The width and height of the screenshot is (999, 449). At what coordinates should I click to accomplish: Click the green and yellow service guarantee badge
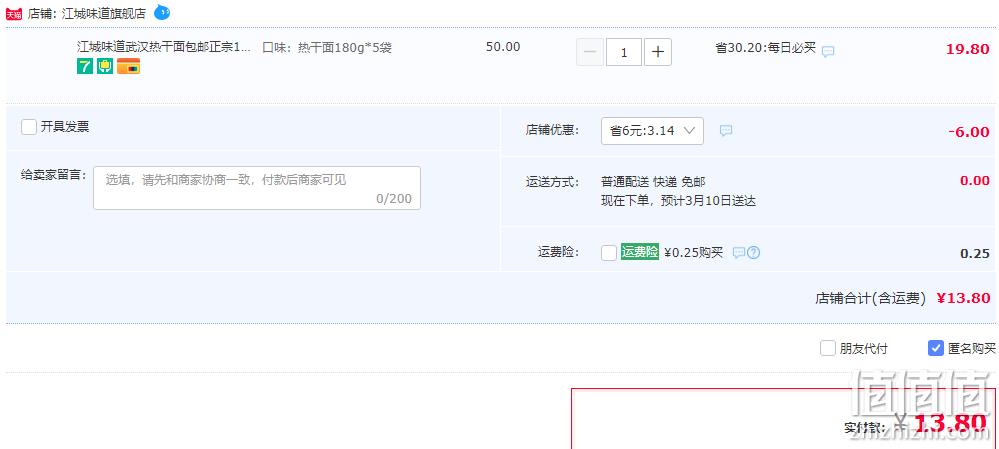(105, 66)
